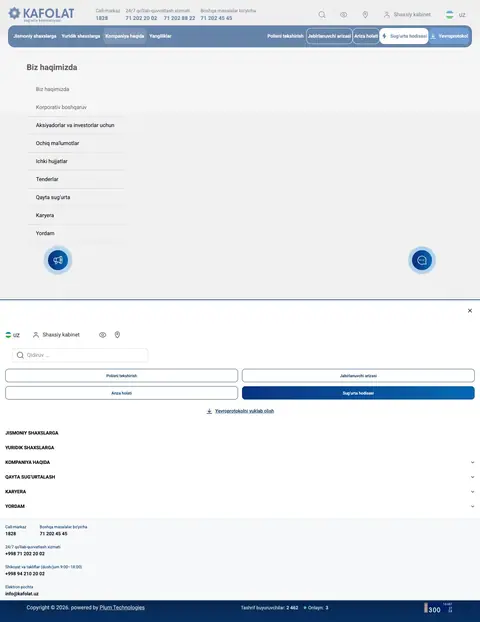
Task: Click call-center number 1828 in footer
Action: [11, 534]
